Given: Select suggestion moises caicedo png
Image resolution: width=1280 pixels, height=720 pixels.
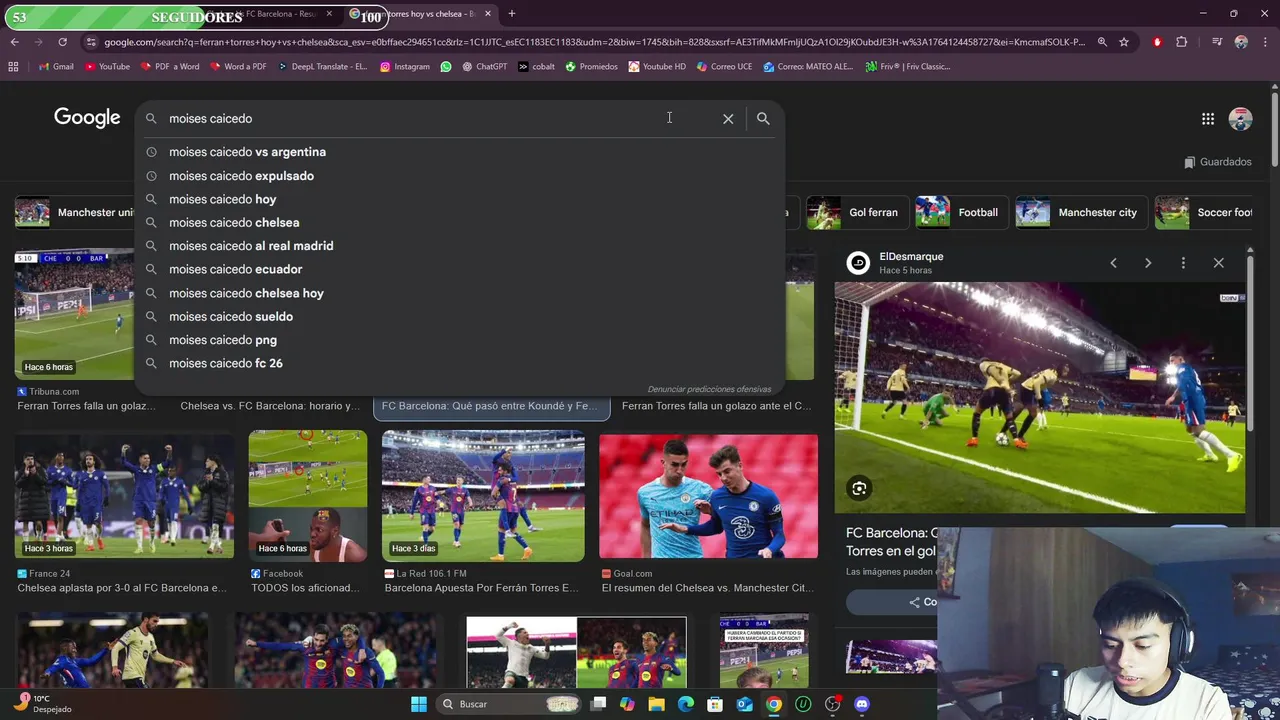Looking at the screenshot, I should tap(459, 340).
